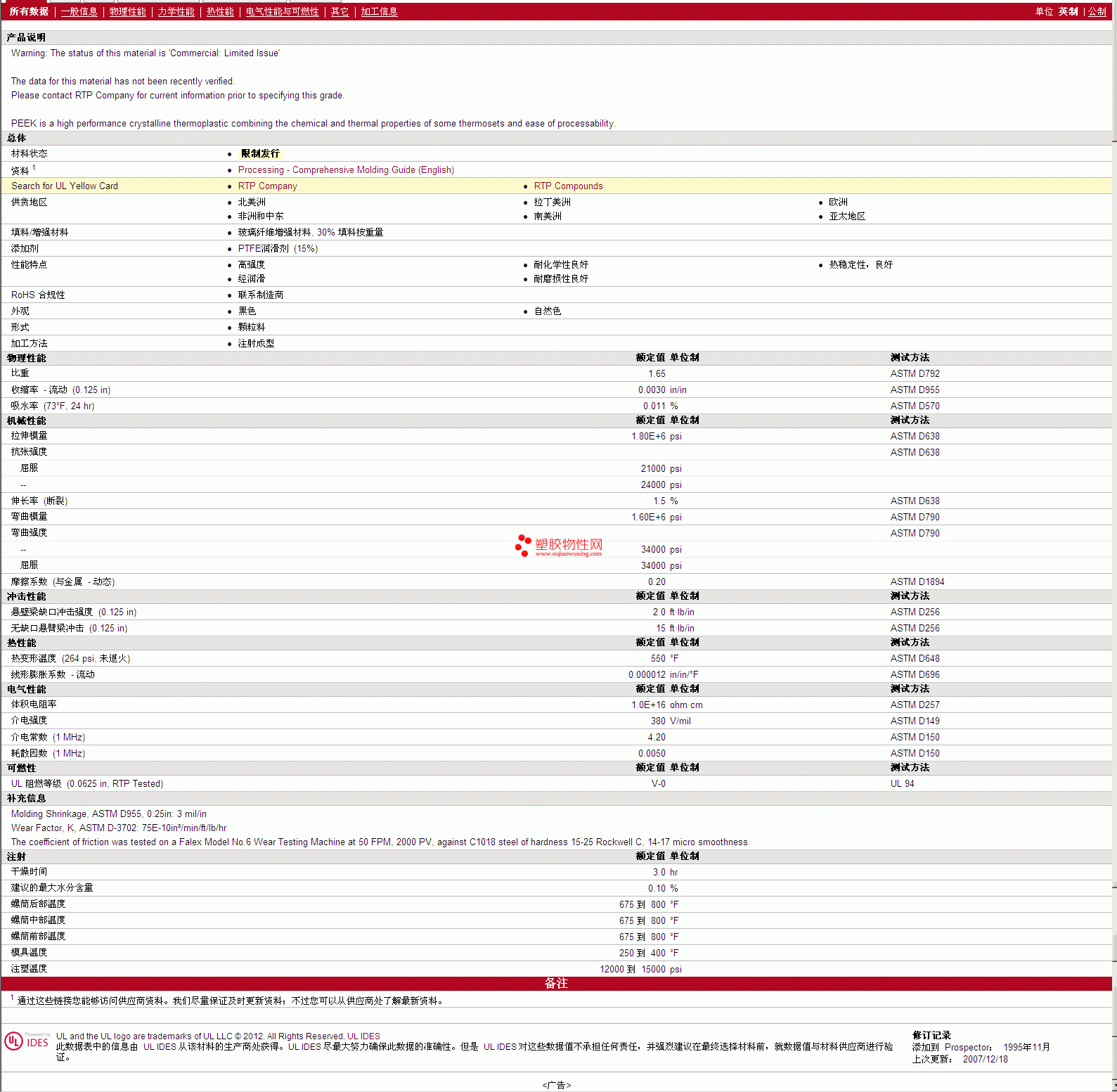Open the 一般信息 tab
This screenshot has height=1092, width=1117.
[x=79, y=11]
